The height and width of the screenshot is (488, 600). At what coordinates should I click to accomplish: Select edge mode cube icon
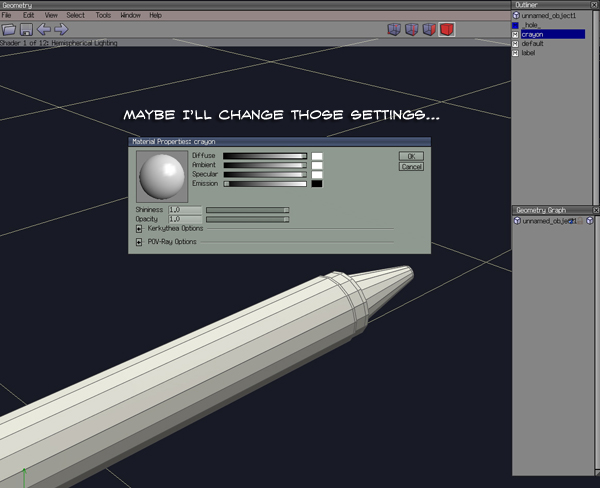[412, 29]
